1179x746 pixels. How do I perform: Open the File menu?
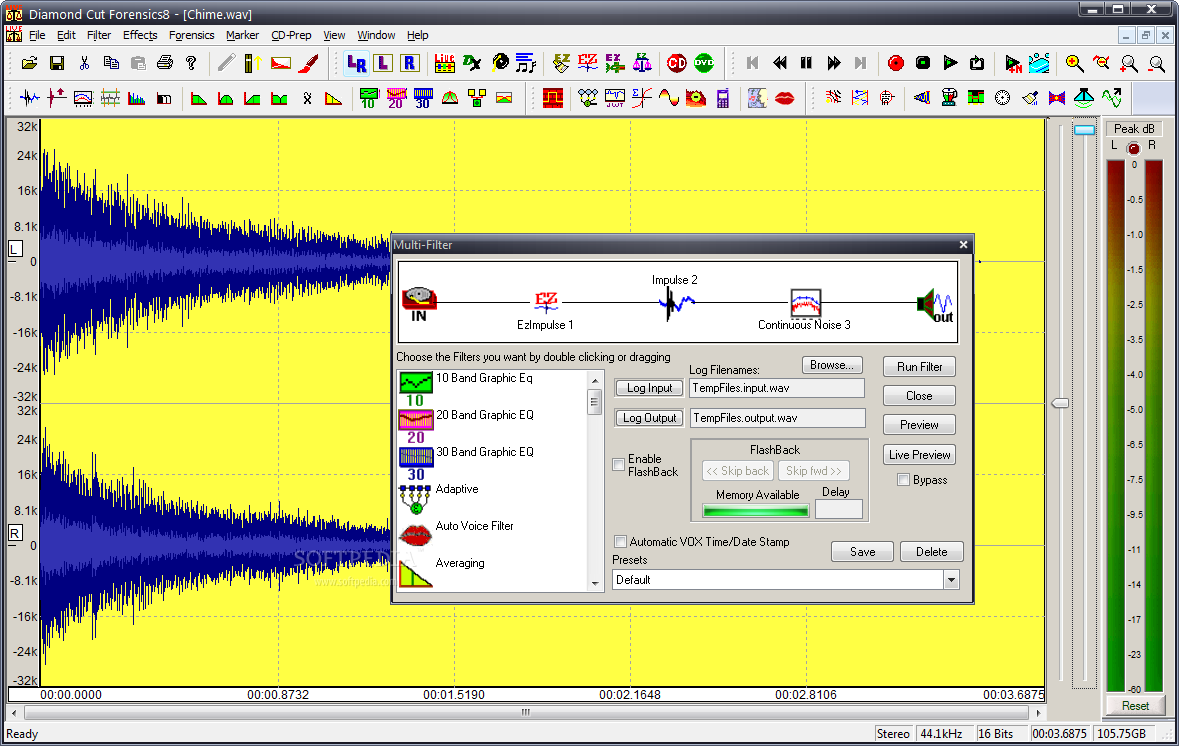coord(37,35)
